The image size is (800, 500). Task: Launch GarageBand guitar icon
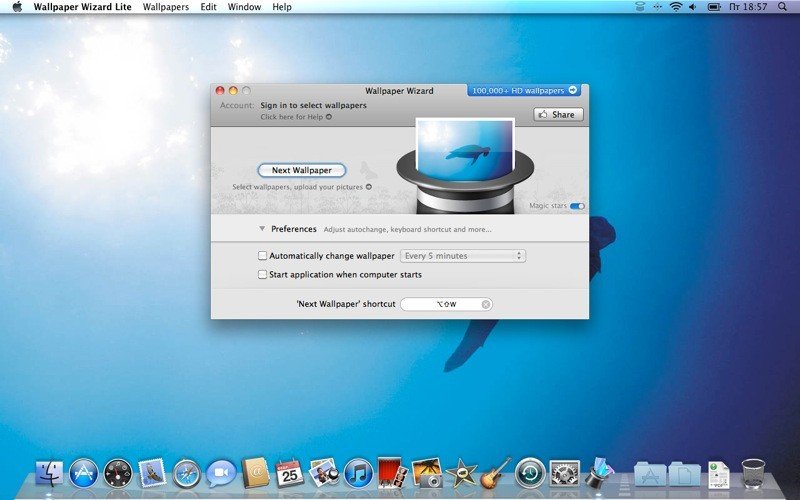pos(495,472)
